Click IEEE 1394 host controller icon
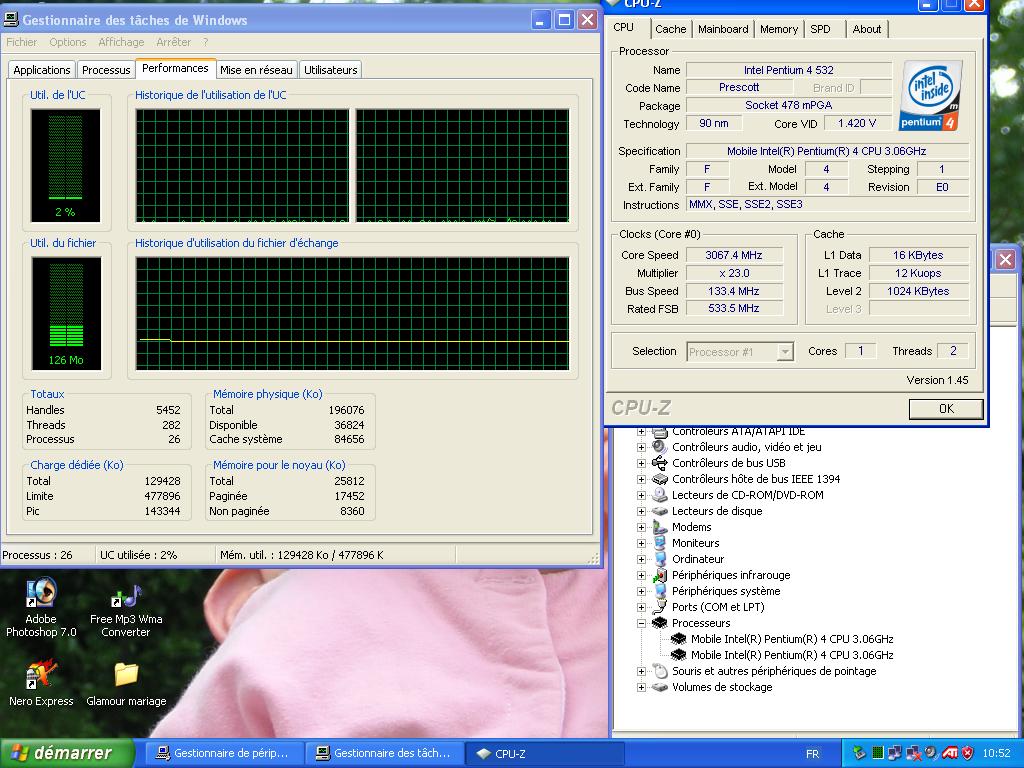 660,479
